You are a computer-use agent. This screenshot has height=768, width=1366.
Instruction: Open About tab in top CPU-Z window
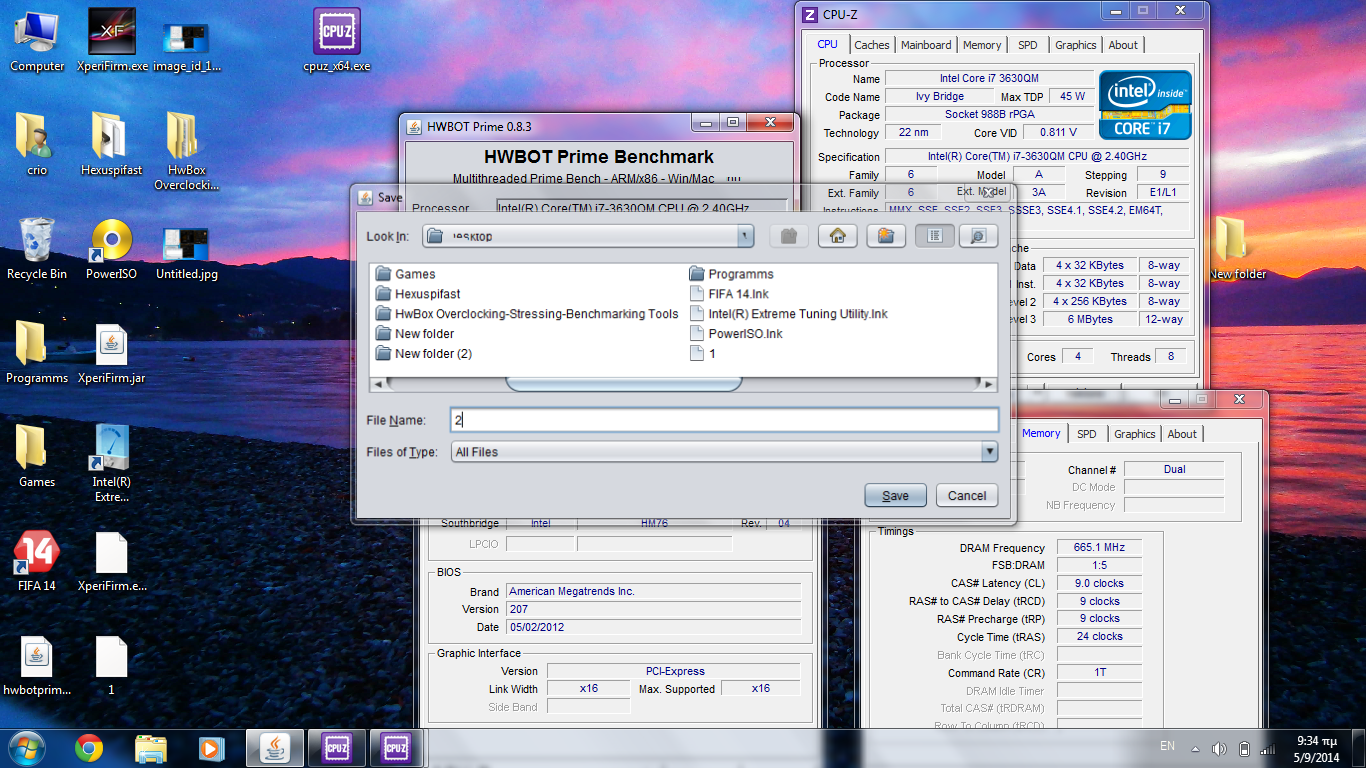[x=1123, y=45]
